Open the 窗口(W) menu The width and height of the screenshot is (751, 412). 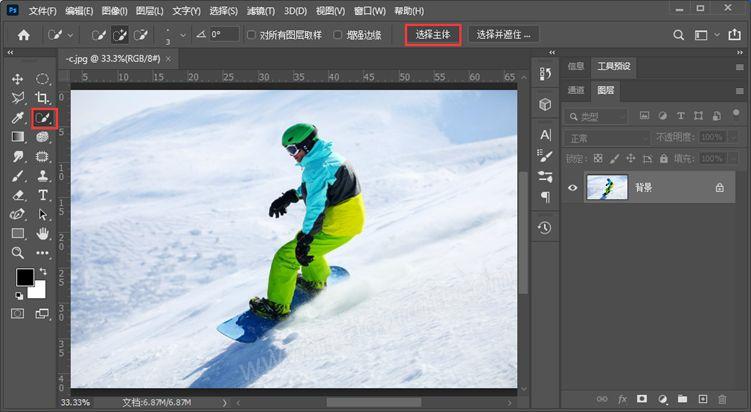(x=369, y=11)
